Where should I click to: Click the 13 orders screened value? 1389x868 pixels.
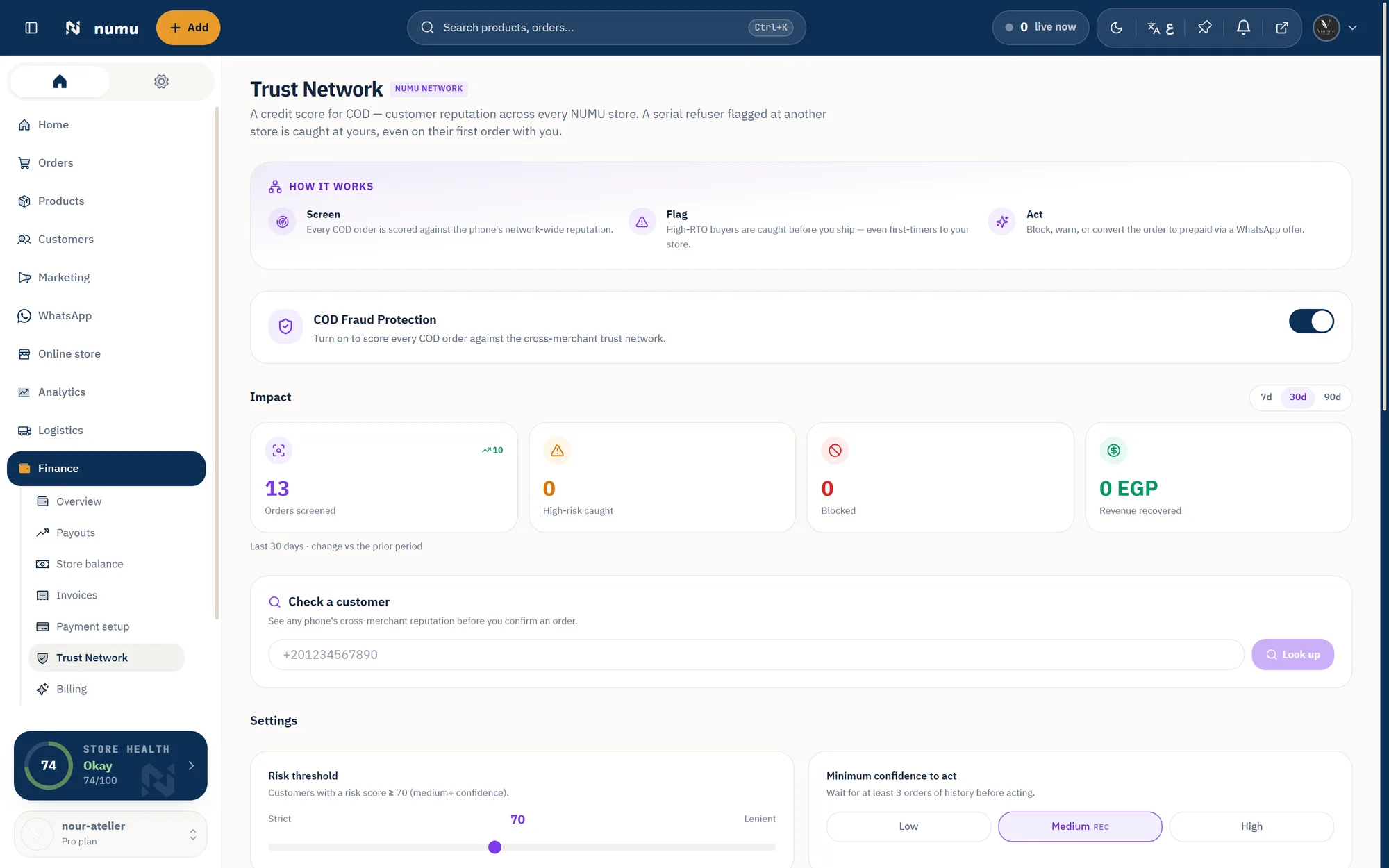[277, 488]
